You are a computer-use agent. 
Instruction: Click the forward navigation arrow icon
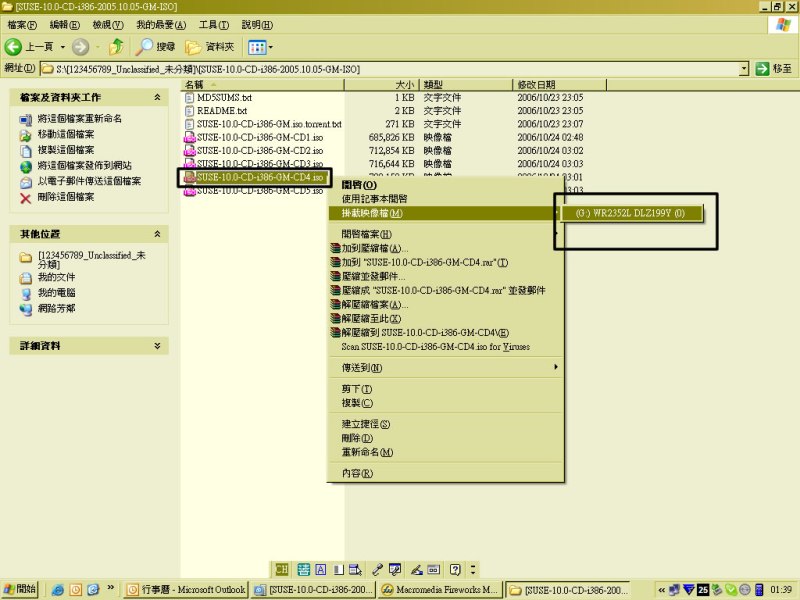click(80, 47)
